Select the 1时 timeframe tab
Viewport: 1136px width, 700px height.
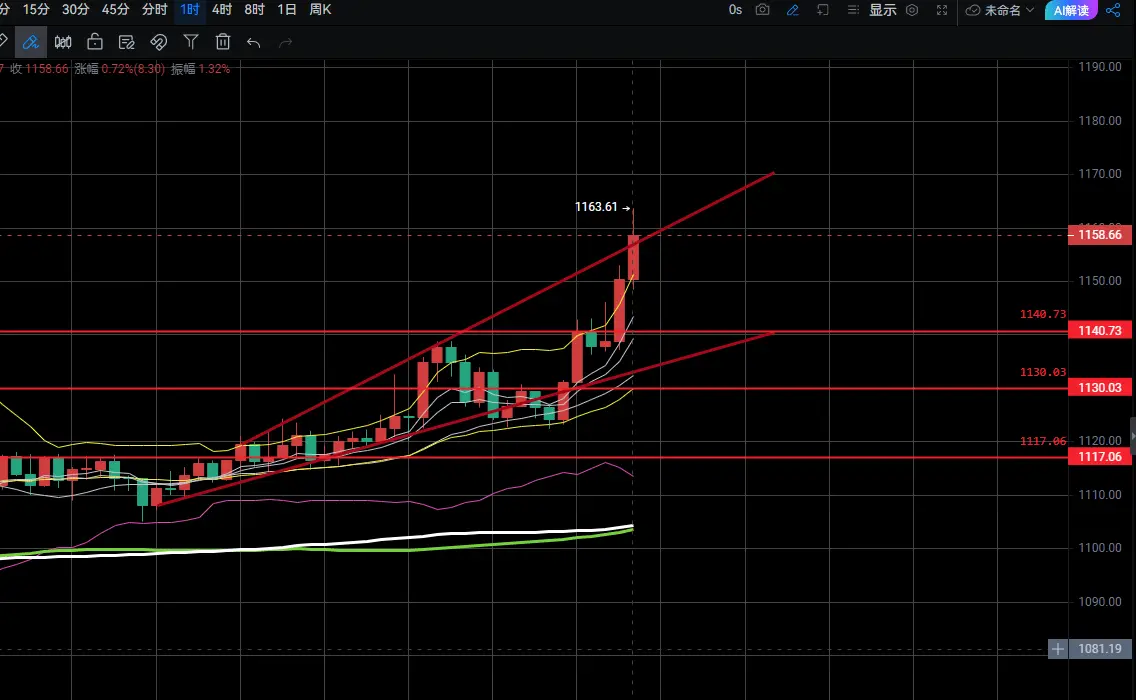[190, 9]
